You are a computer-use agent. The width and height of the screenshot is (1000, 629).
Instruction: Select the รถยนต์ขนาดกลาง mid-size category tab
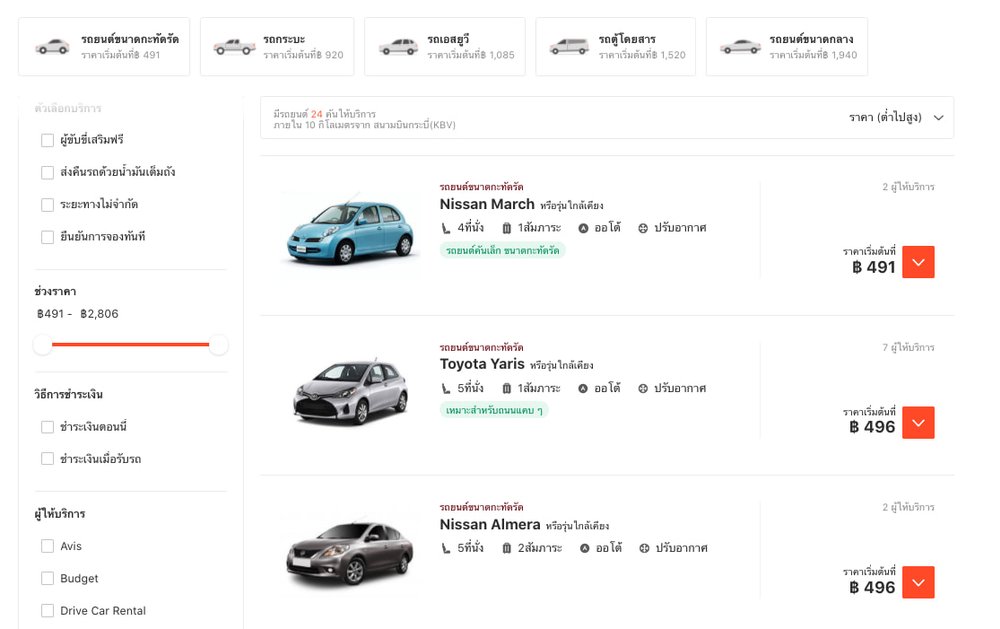(x=786, y=46)
